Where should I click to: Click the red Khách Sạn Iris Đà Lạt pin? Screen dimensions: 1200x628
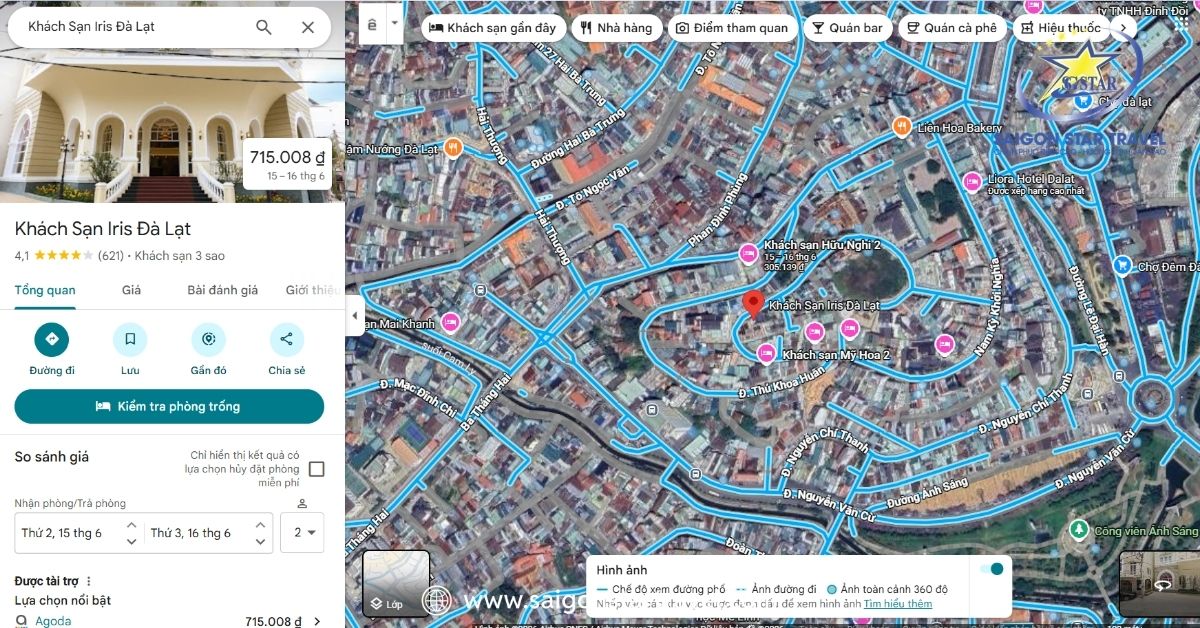pos(753,304)
